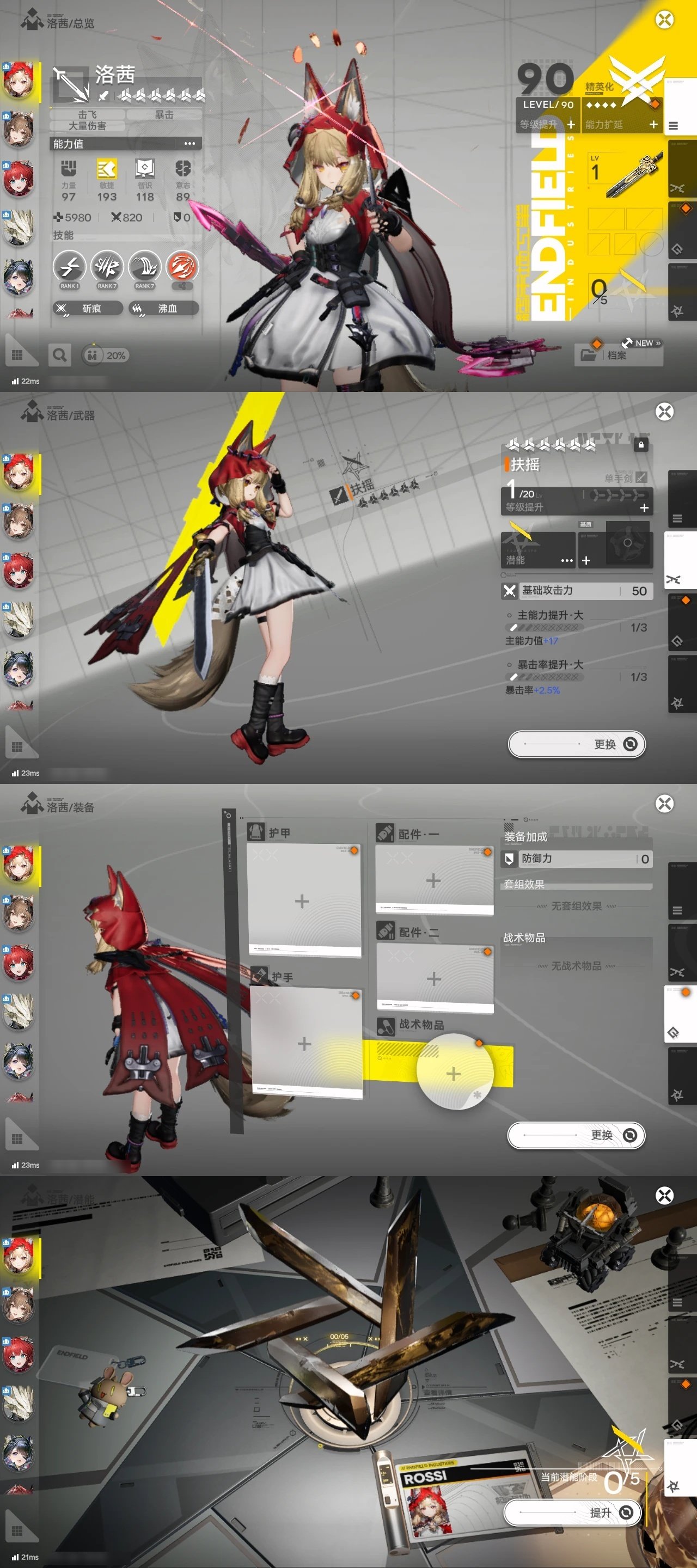697x1568 pixels.
Task: Click the 档案 folder icon
Action: click(x=588, y=355)
